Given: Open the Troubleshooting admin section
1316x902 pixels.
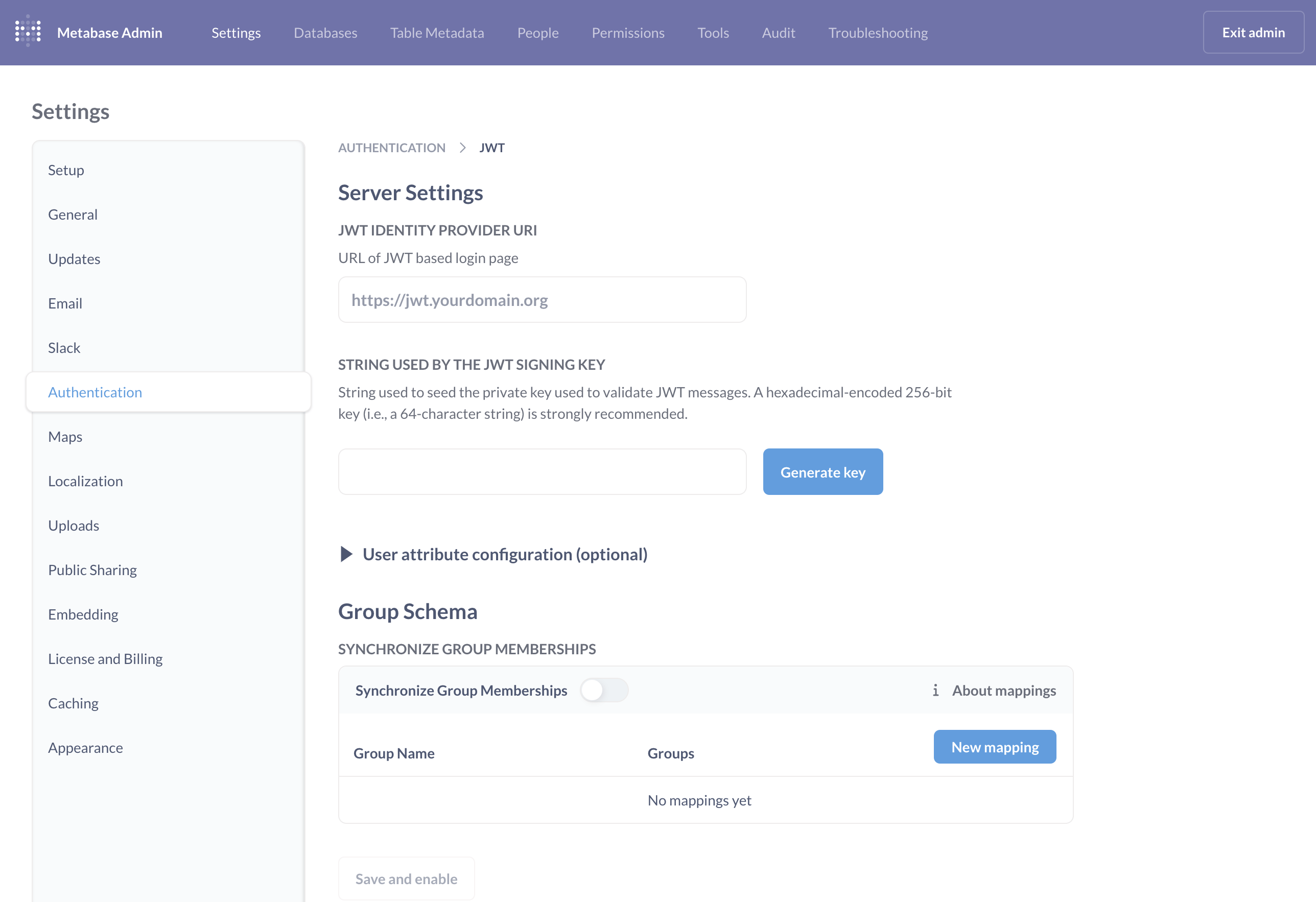Looking at the screenshot, I should (878, 33).
